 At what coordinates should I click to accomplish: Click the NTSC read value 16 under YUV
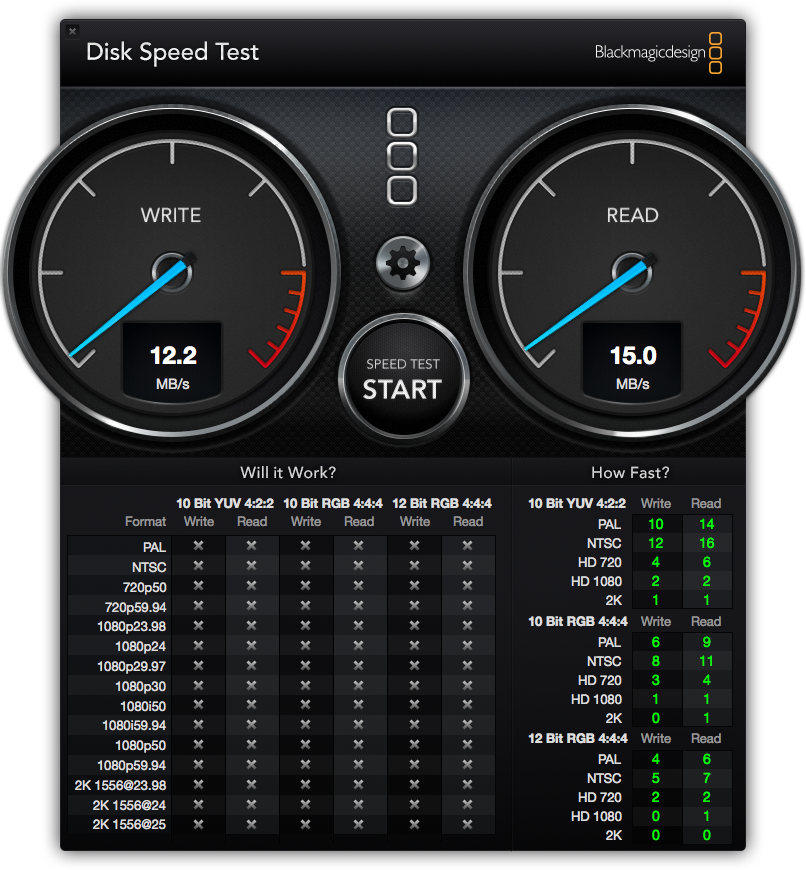[707, 543]
